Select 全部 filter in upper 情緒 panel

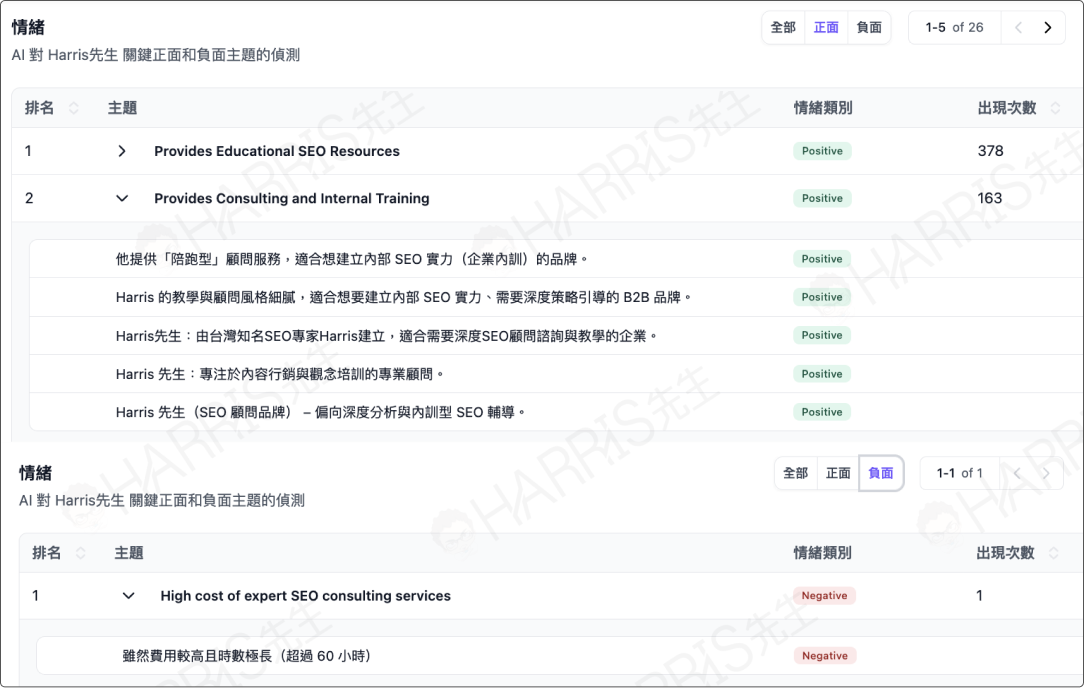pyautogui.click(x=783, y=28)
